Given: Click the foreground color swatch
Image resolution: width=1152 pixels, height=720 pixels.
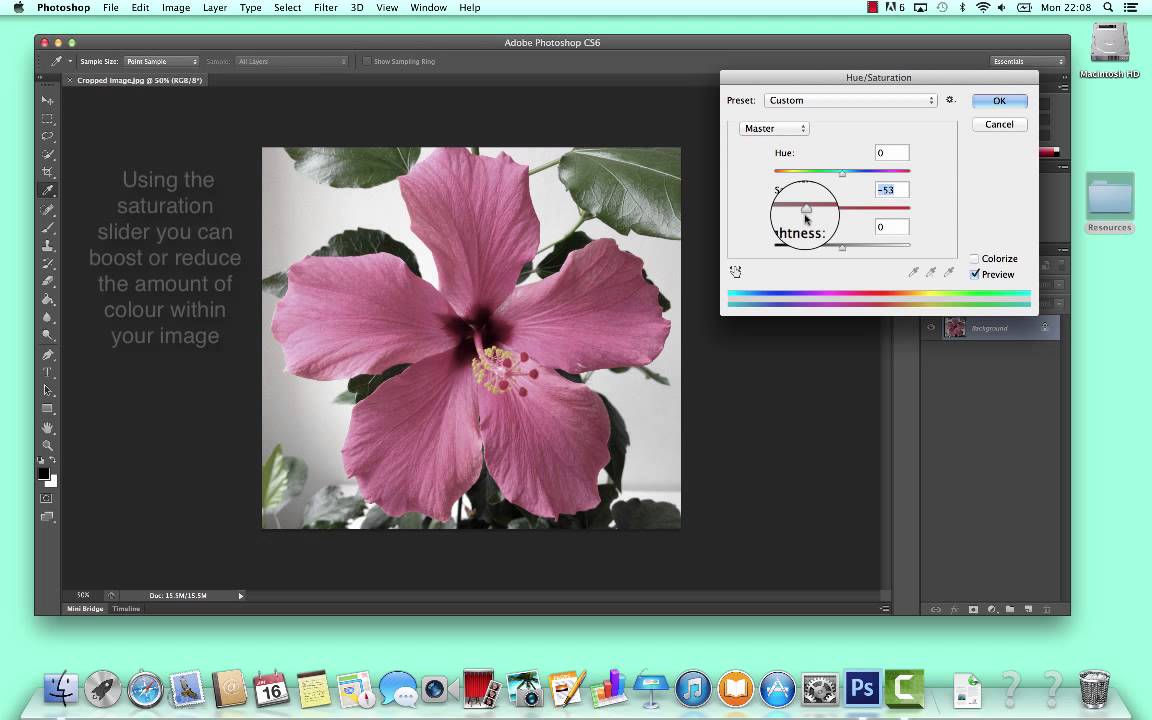Looking at the screenshot, I should [43, 474].
